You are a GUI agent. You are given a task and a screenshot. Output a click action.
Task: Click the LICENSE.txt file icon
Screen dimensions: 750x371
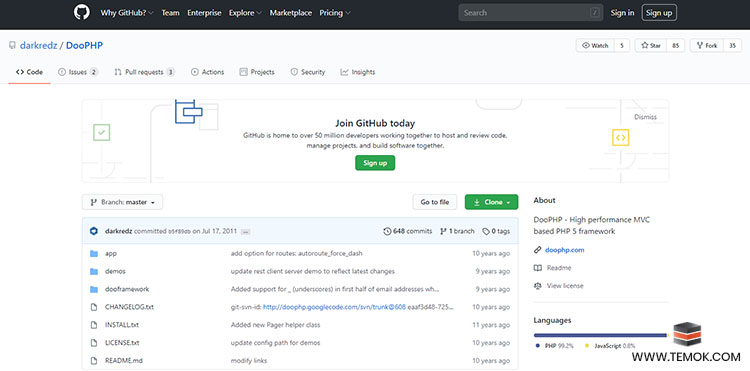[94, 343]
